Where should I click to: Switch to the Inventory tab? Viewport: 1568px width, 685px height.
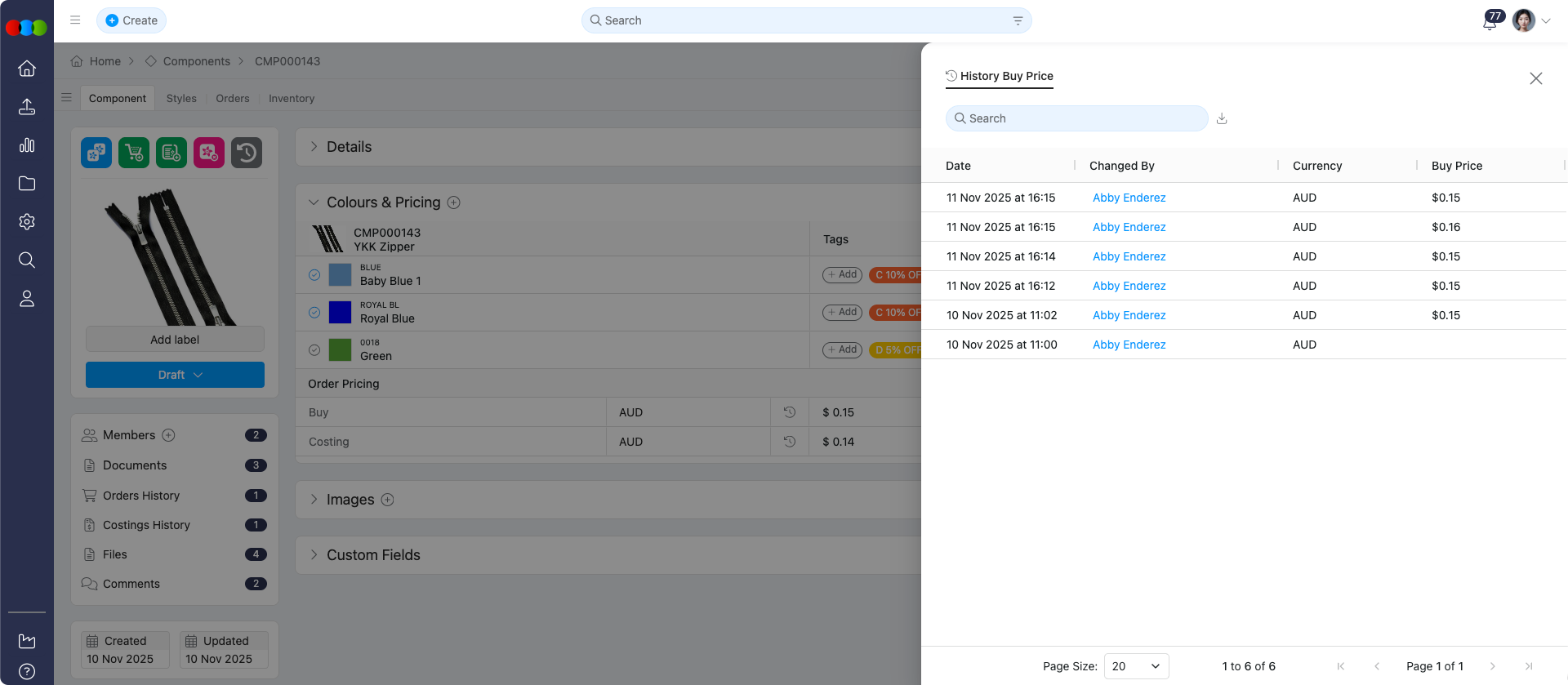(x=292, y=99)
